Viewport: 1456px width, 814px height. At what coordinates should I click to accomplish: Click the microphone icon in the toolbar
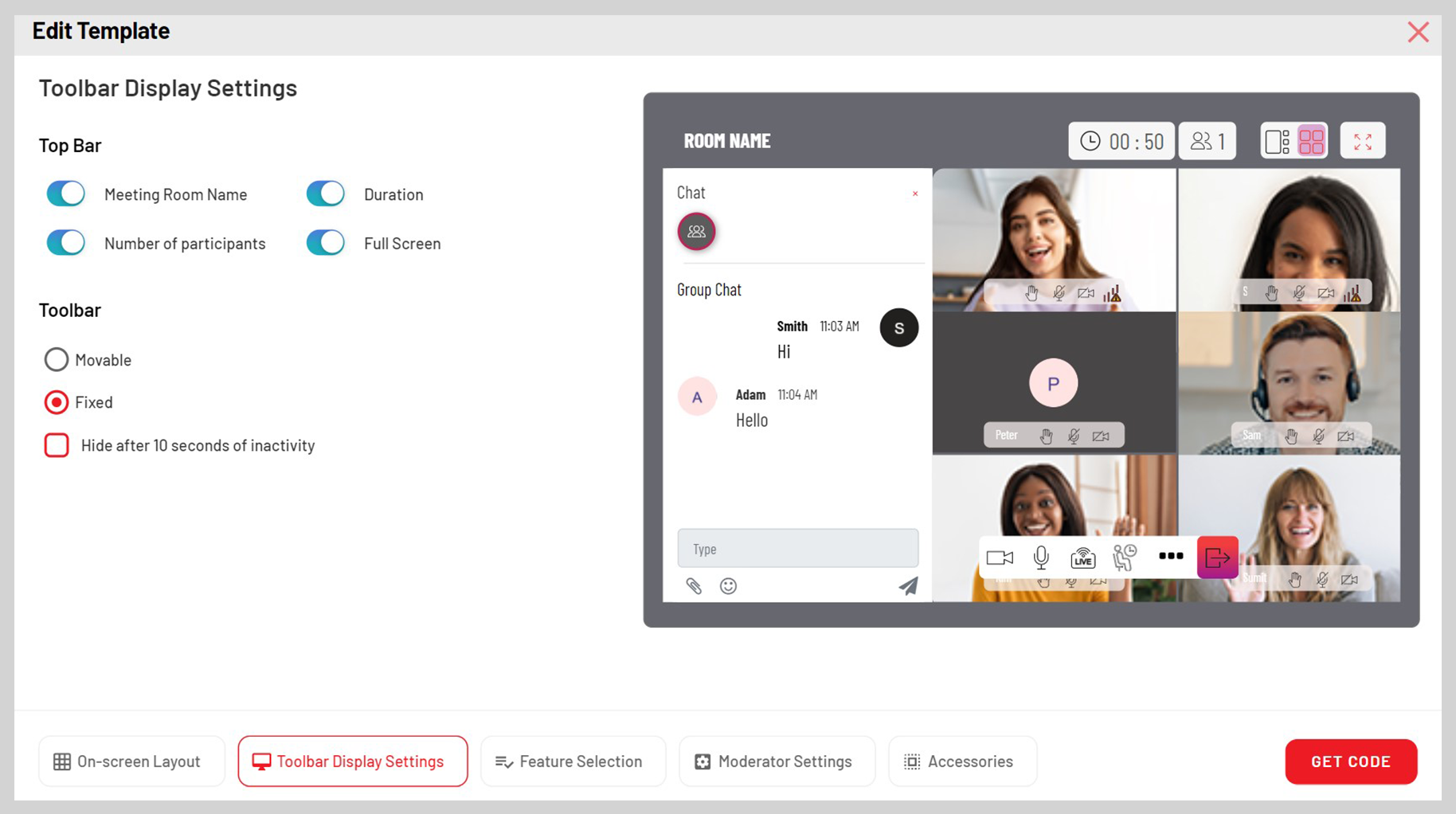coord(1040,557)
